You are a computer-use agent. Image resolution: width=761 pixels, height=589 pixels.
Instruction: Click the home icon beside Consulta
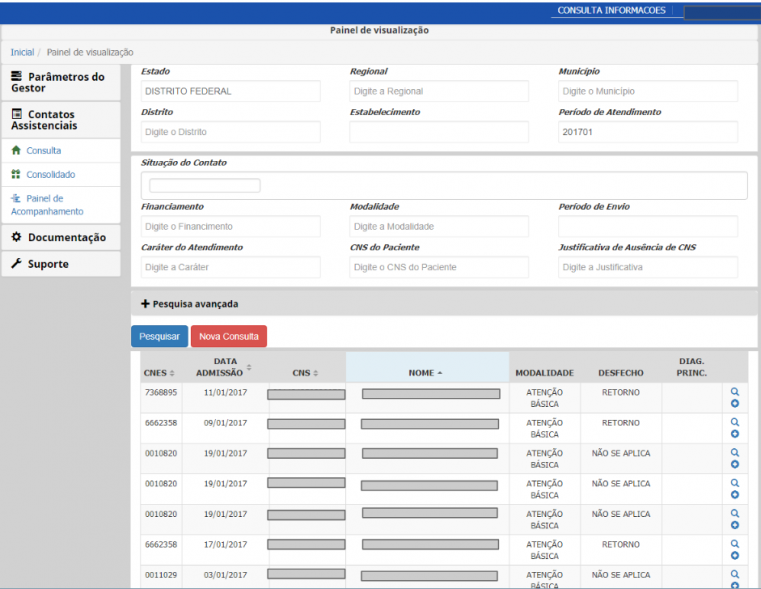coord(16,151)
